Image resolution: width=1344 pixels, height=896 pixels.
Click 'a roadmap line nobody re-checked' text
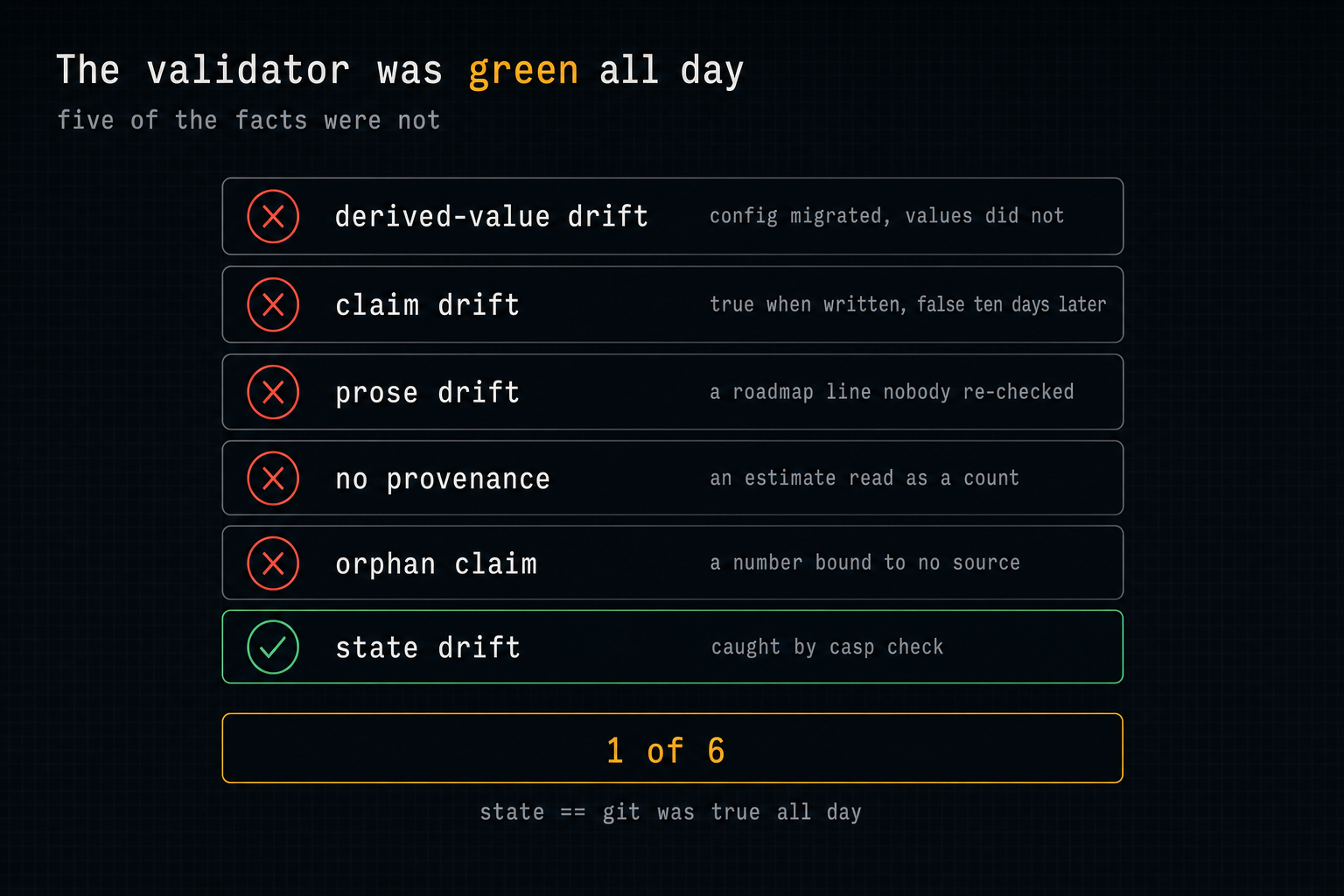coord(892,392)
